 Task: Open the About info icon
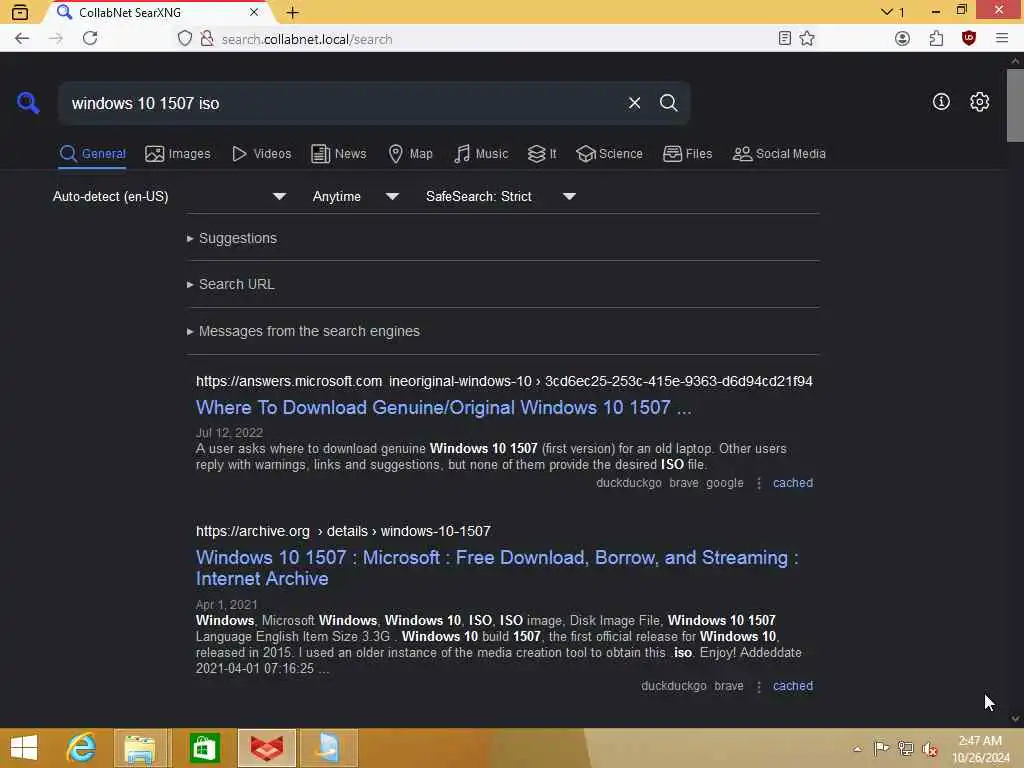coord(941,102)
